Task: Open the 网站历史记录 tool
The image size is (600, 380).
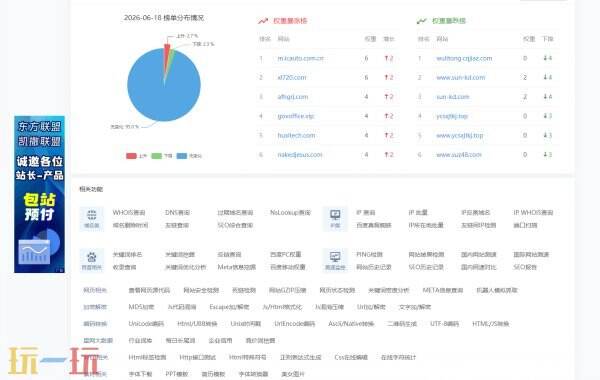Action: click(373, 267)
